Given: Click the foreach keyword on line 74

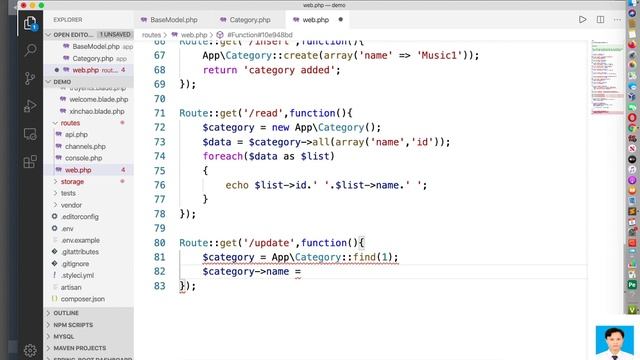Looking at the screenshot, I should 222,156.
